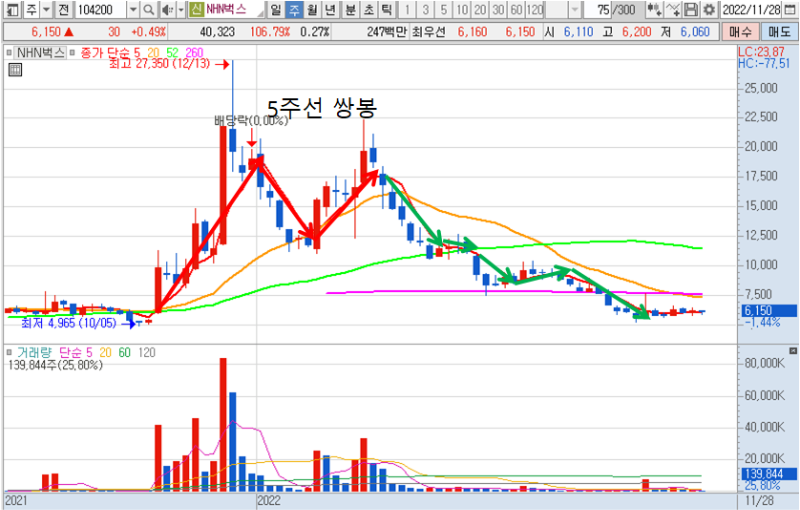
Task: Save chart settings with the floppy disk icon
Action: click(691, 9)
